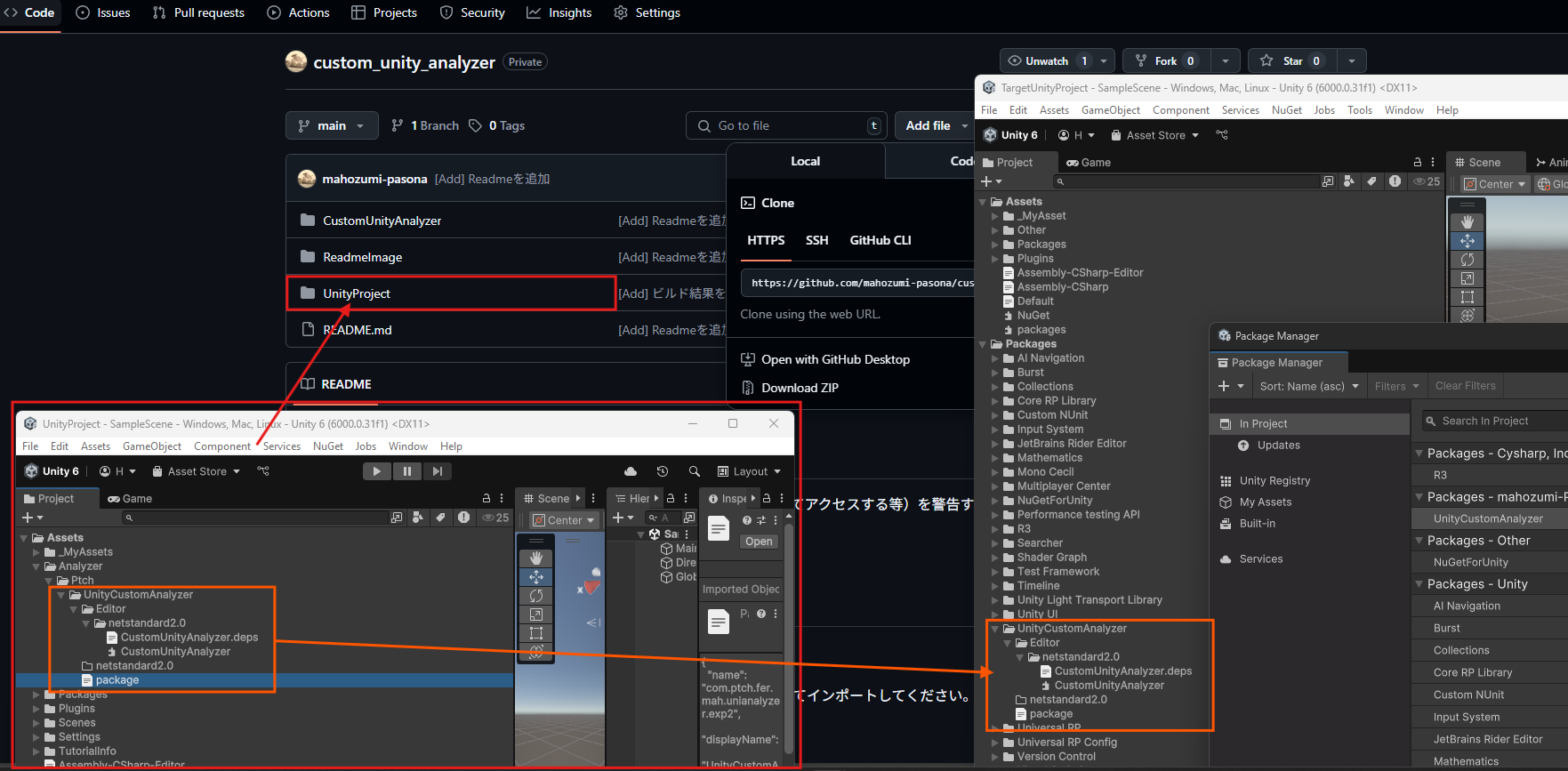Open the Pull requests tab on GitHub
Viewport: 1568px width, 771px height.
(x=198, y=12)
